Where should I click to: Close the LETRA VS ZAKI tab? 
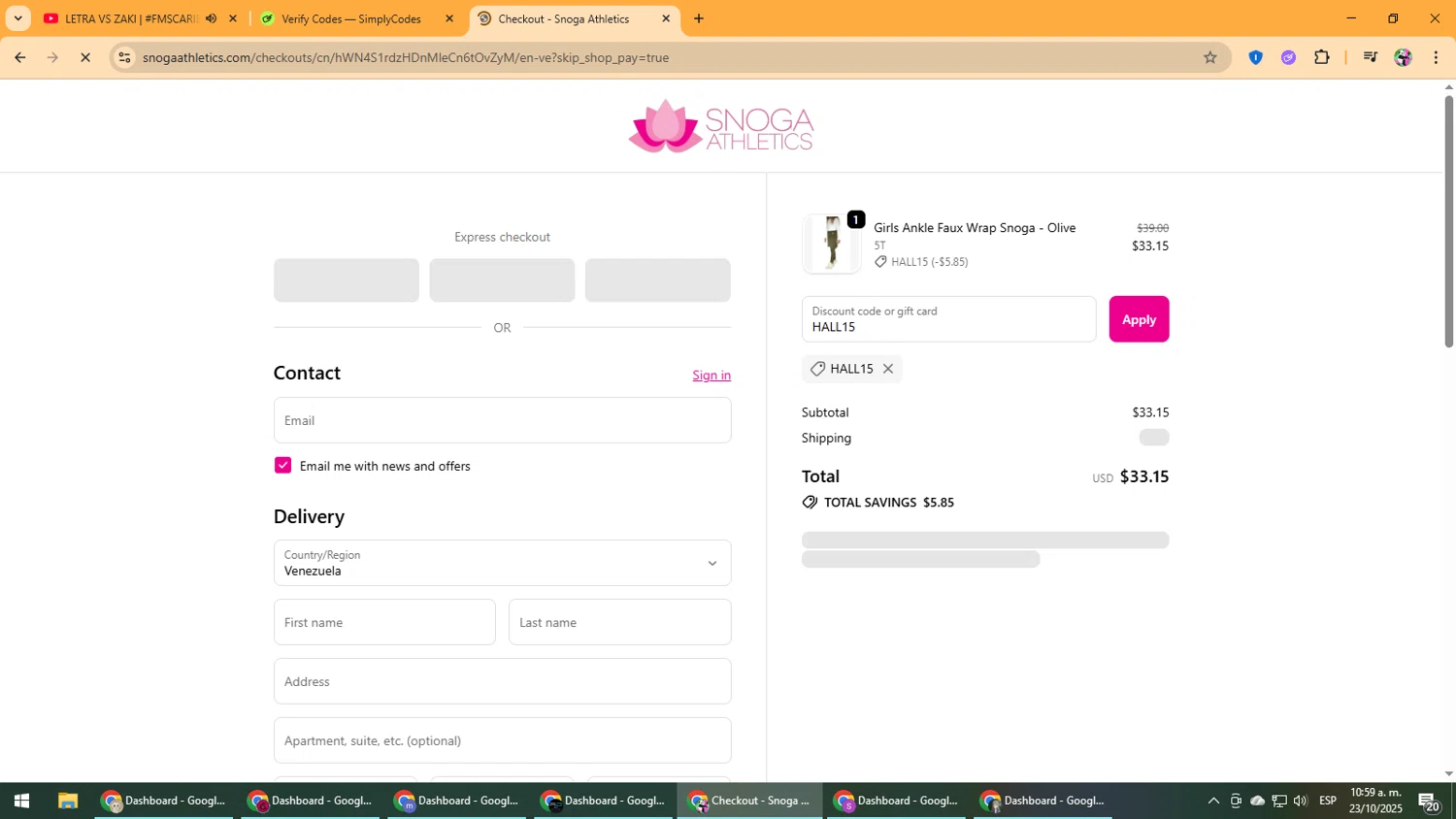(x=232, y=18)
